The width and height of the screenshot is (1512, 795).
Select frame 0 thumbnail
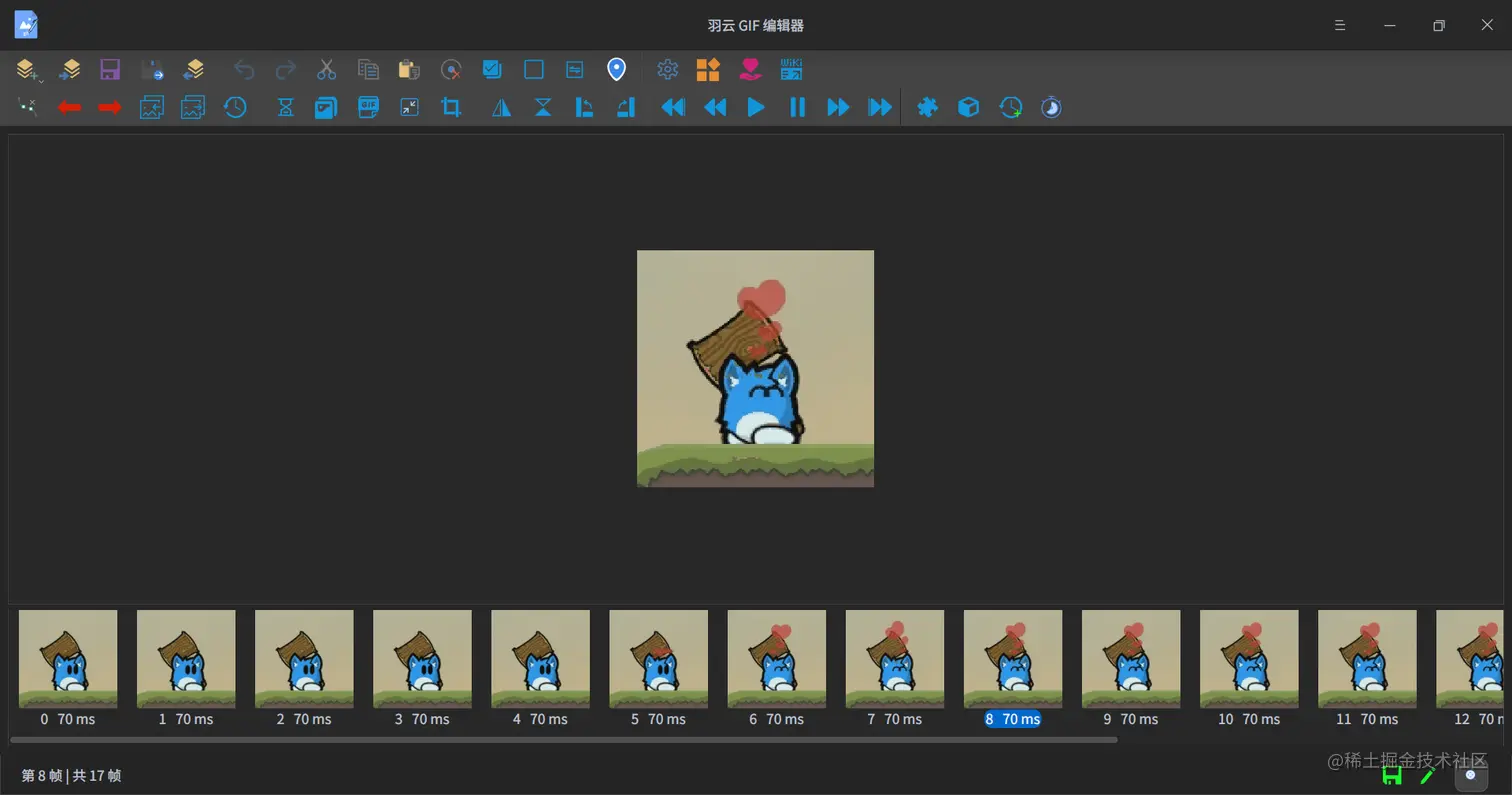[68, 659]
